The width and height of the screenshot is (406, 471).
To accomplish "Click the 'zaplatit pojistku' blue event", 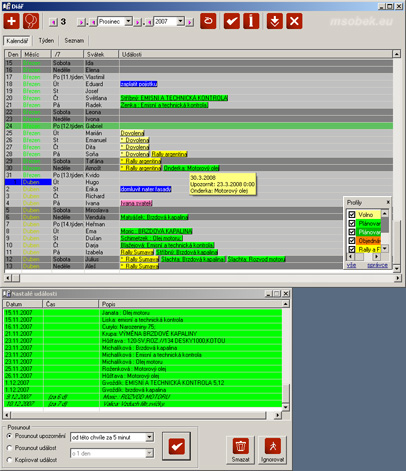I will [x=139, y=84].
